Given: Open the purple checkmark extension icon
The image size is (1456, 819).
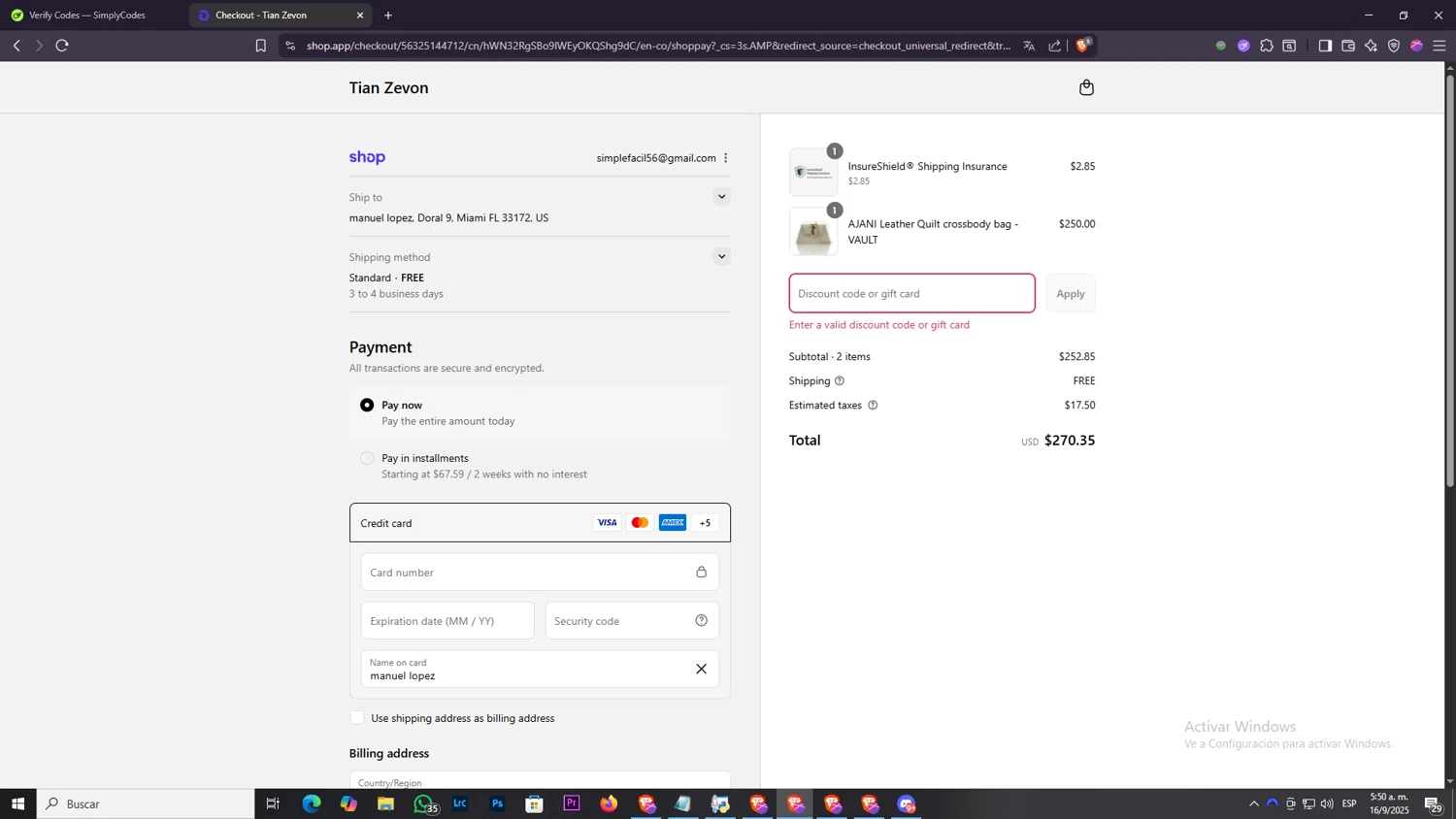Looking at the screenshot, I should point(1243,46).
